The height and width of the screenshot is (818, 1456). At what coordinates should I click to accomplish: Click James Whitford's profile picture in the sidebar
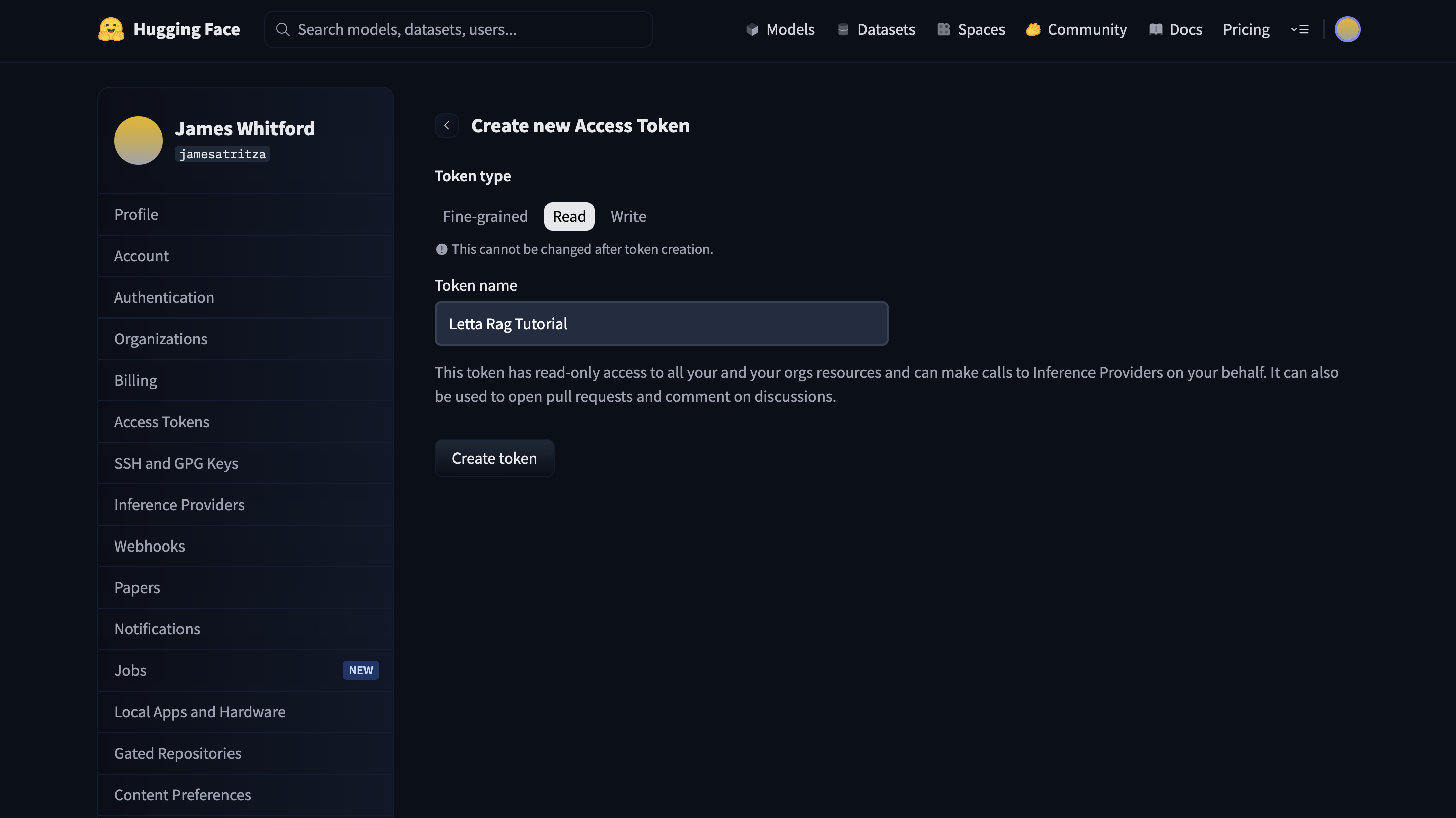click(139, 141)
